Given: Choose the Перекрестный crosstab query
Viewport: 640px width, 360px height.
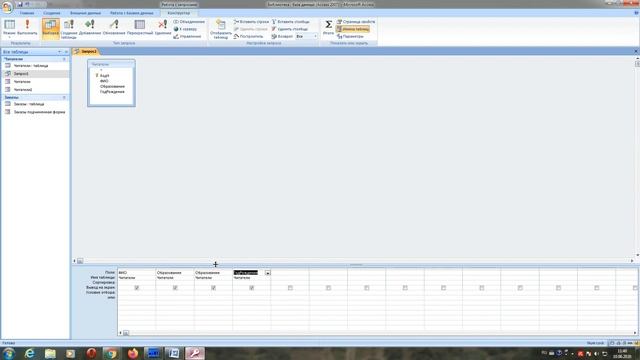Looking at the screenshot, I should [x=140, y=27].
